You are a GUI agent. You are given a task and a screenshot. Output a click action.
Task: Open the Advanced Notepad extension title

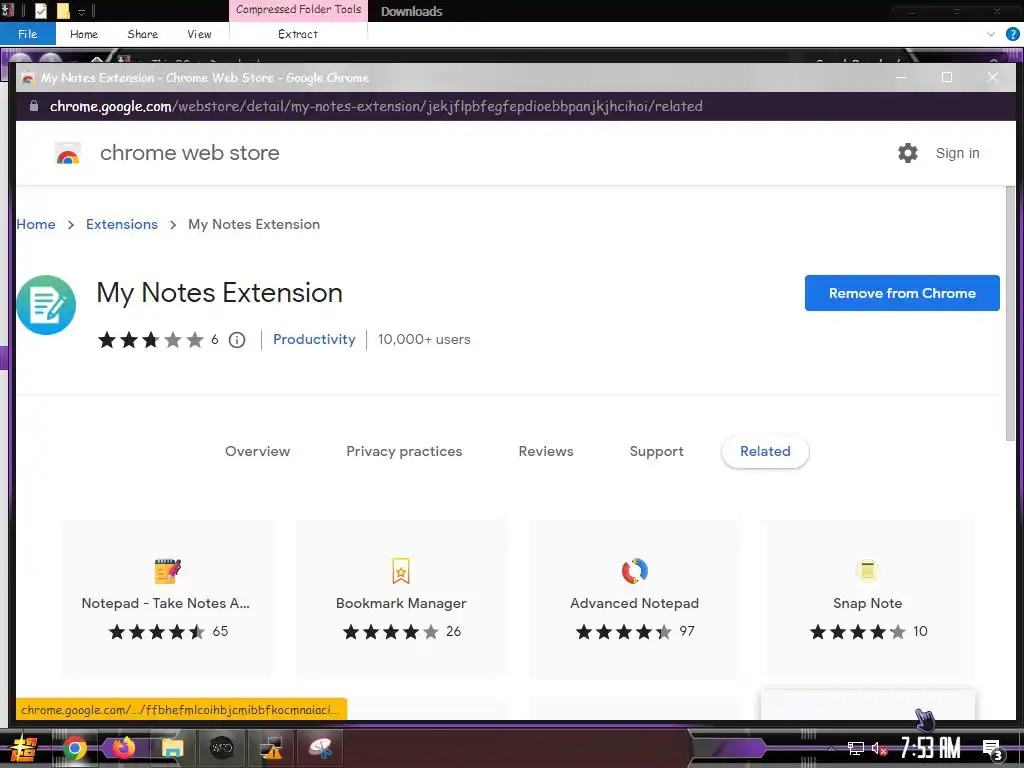pos(634,603)
